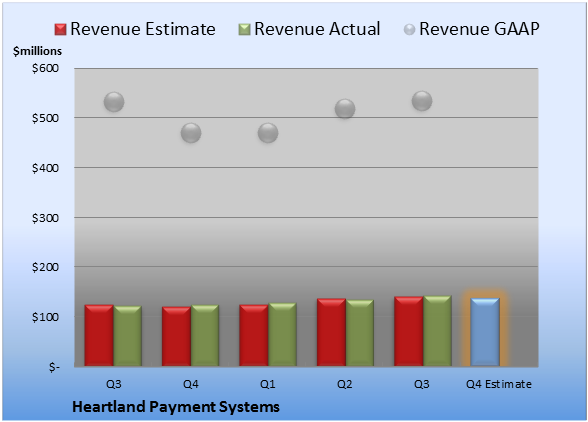
Task: Click the '$100' axis value
Action: [45, 317]
